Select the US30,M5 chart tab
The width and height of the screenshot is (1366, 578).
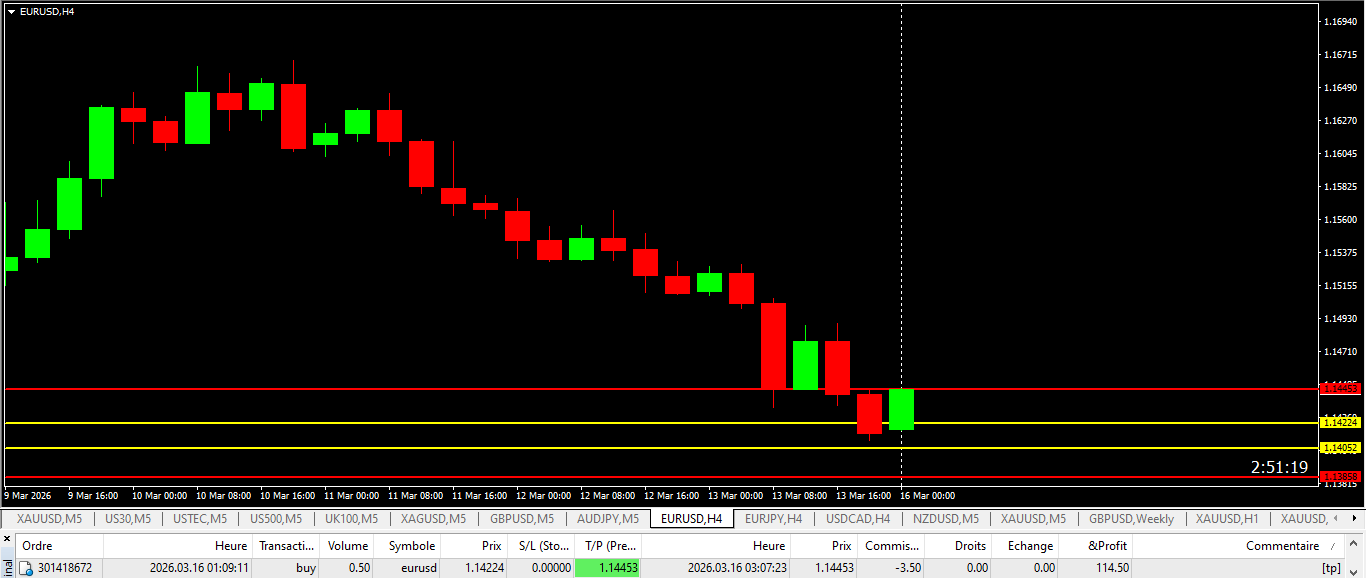coord(128,519)
